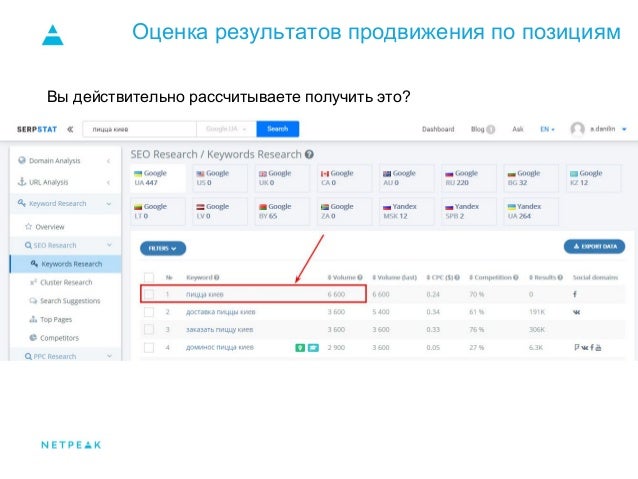Click the Serpstat logo
638x479 pixels.
[x=37, y=129]
